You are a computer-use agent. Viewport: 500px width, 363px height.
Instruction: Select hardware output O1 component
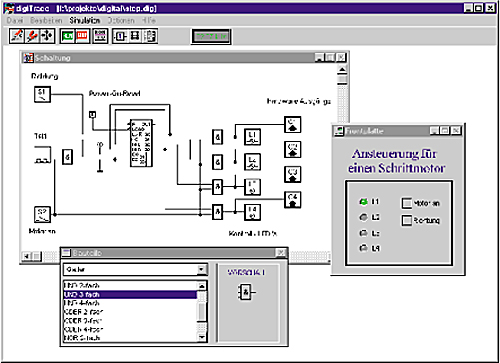(x=292, y=125)
